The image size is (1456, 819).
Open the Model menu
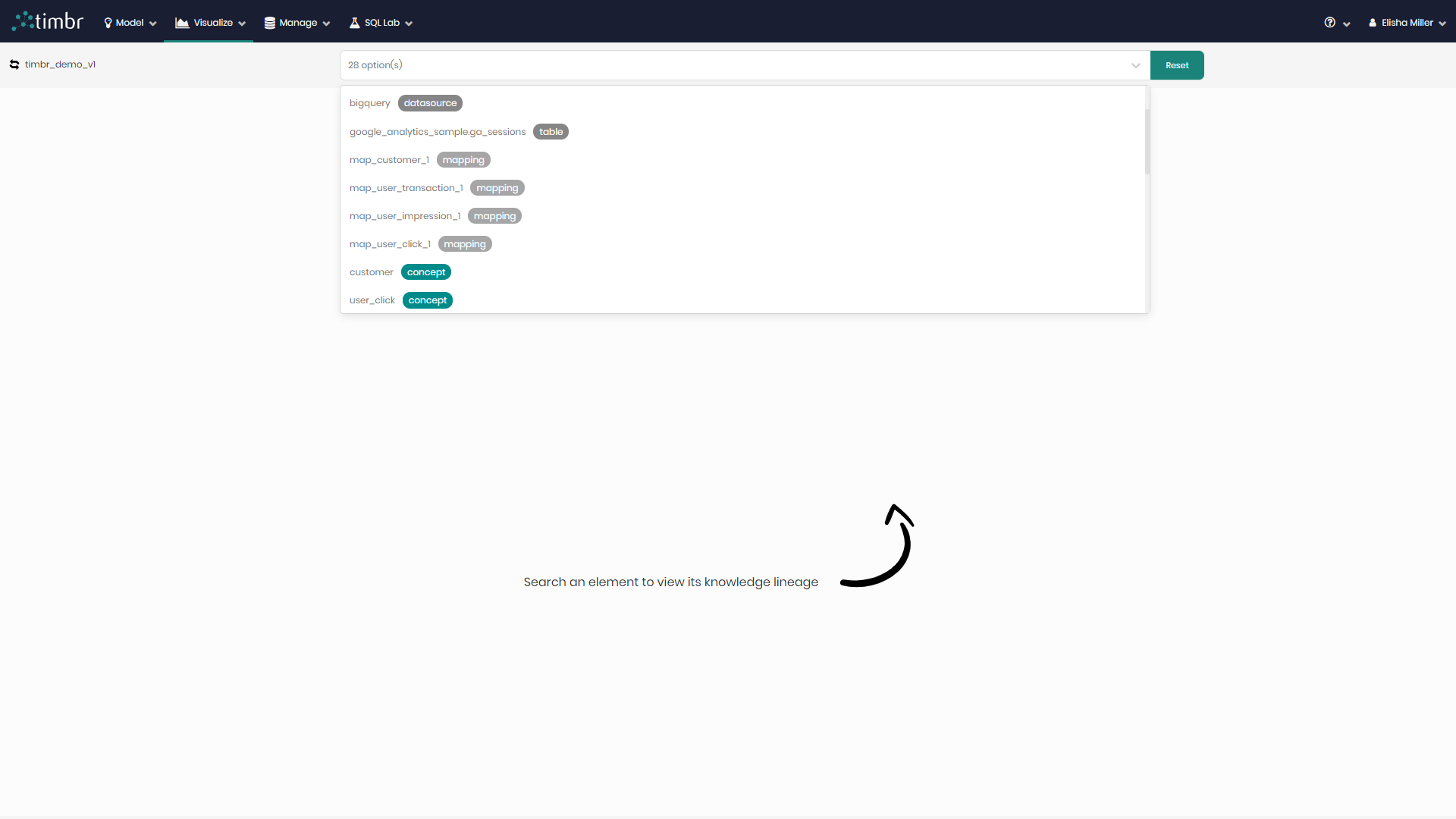click(x=127, y=22)
